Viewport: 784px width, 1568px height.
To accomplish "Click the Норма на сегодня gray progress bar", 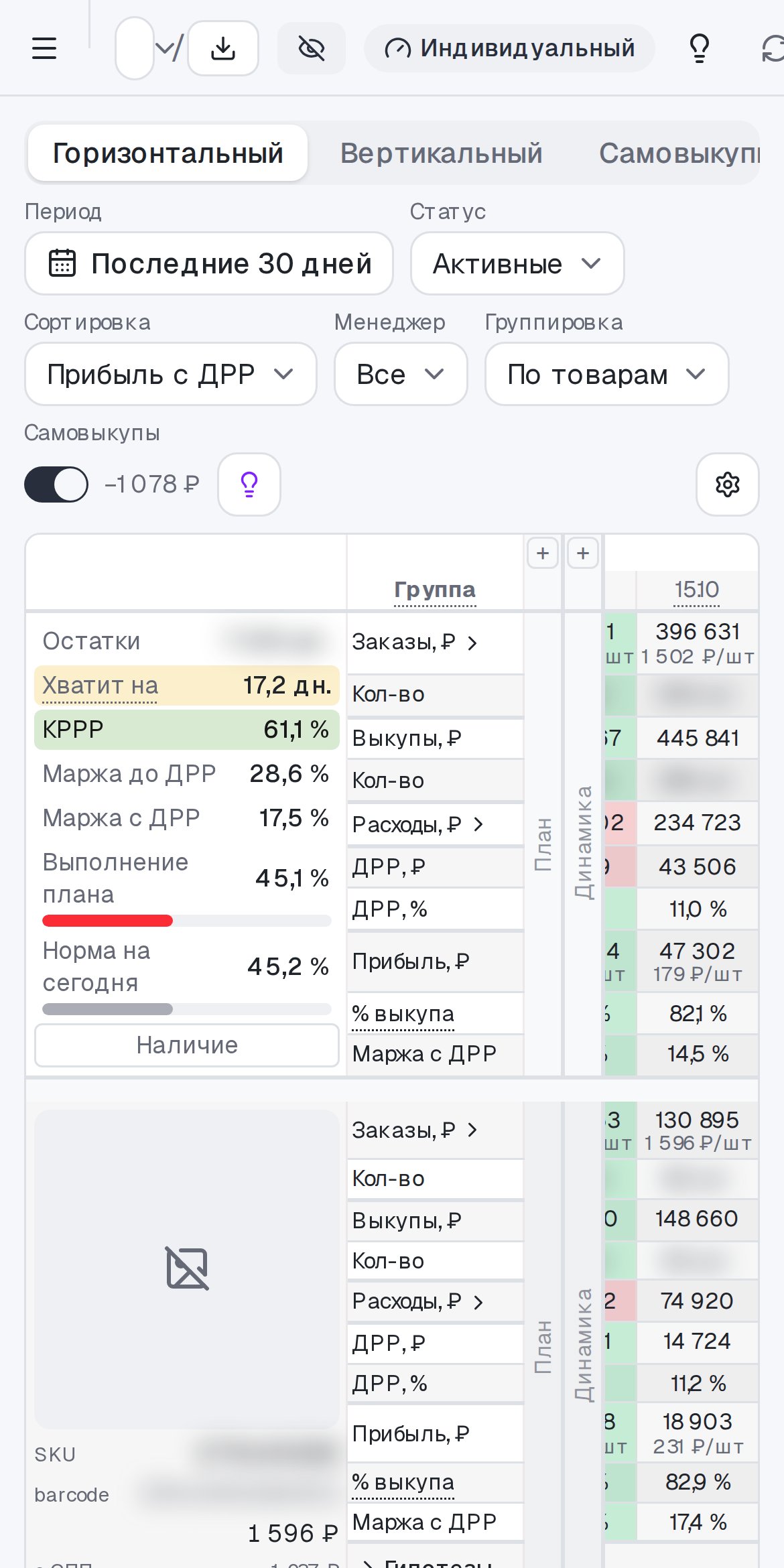I will (187, 1009).
